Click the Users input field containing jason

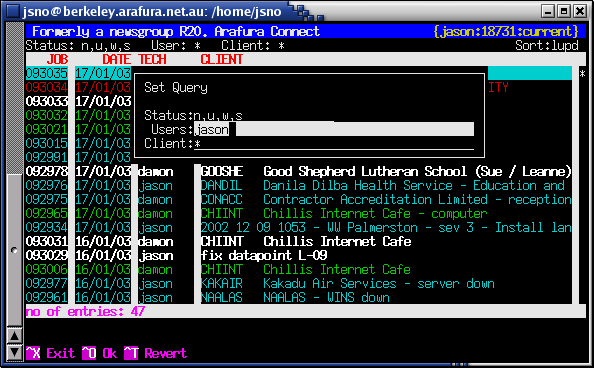(x=334, y=129)
